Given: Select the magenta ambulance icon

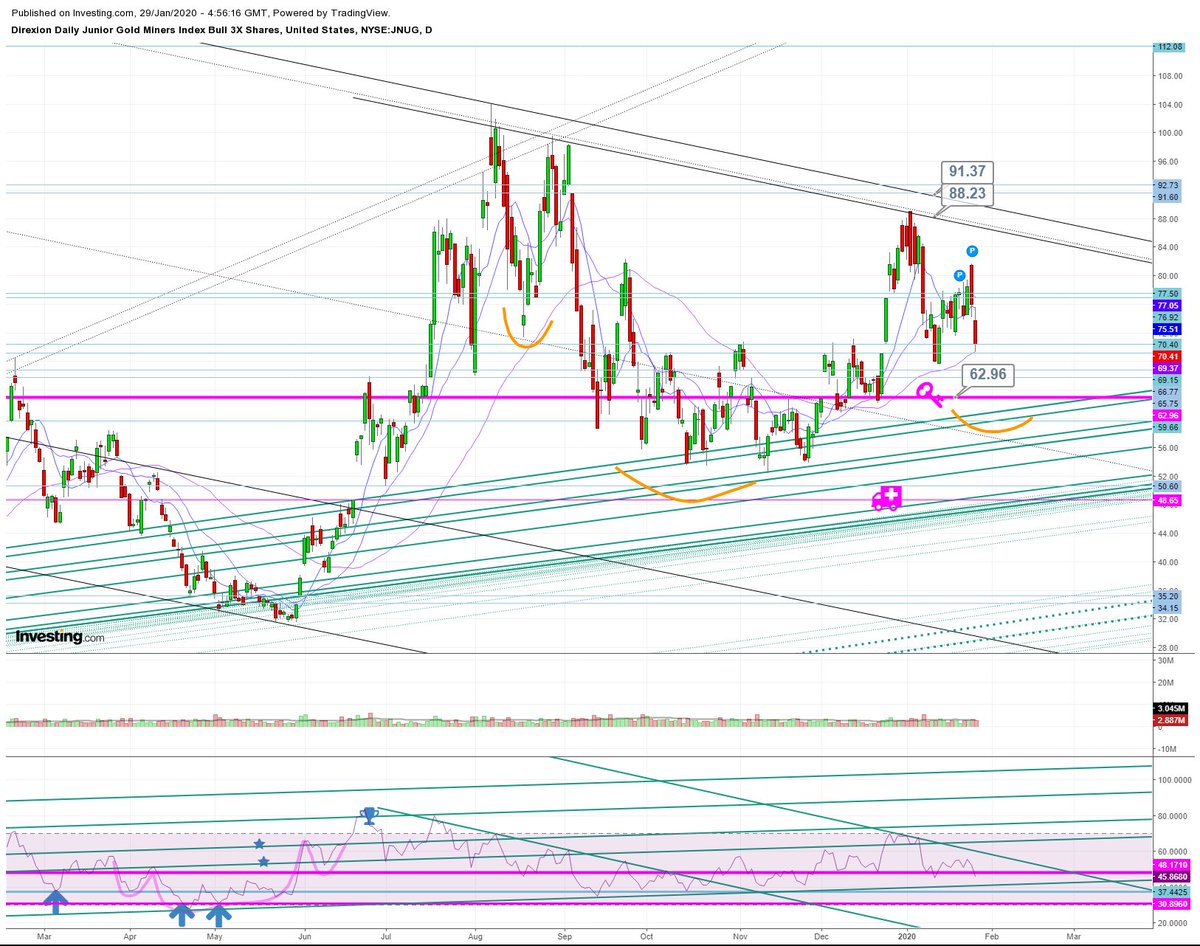Looking at the screenshot, I should coord(886,498).
